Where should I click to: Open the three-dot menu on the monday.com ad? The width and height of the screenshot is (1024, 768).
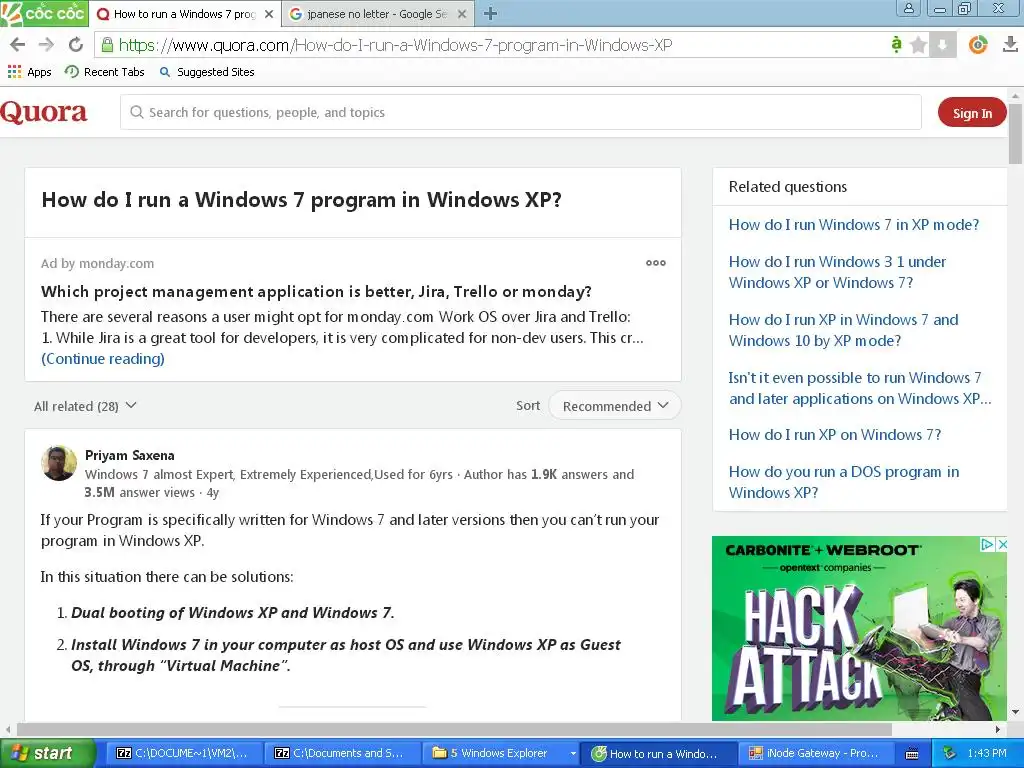(656, 263)
